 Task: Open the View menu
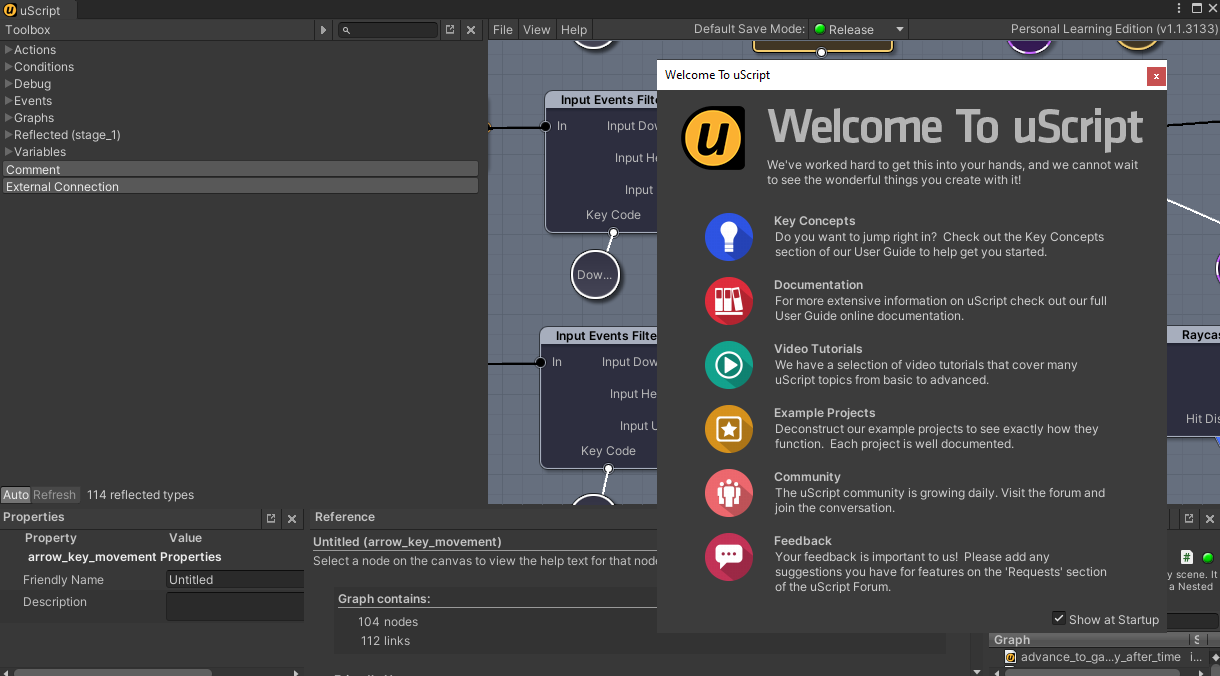click(537, 30)
